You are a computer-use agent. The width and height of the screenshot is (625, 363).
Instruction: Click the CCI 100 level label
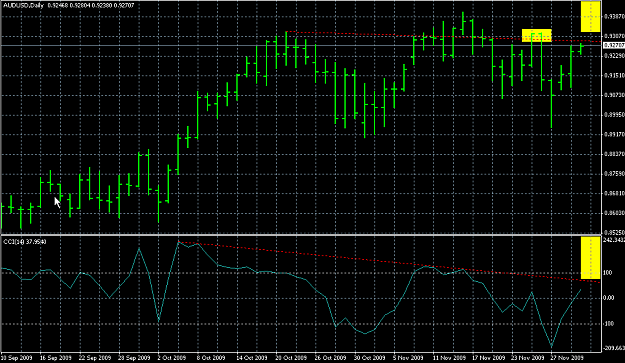point(608,273)
